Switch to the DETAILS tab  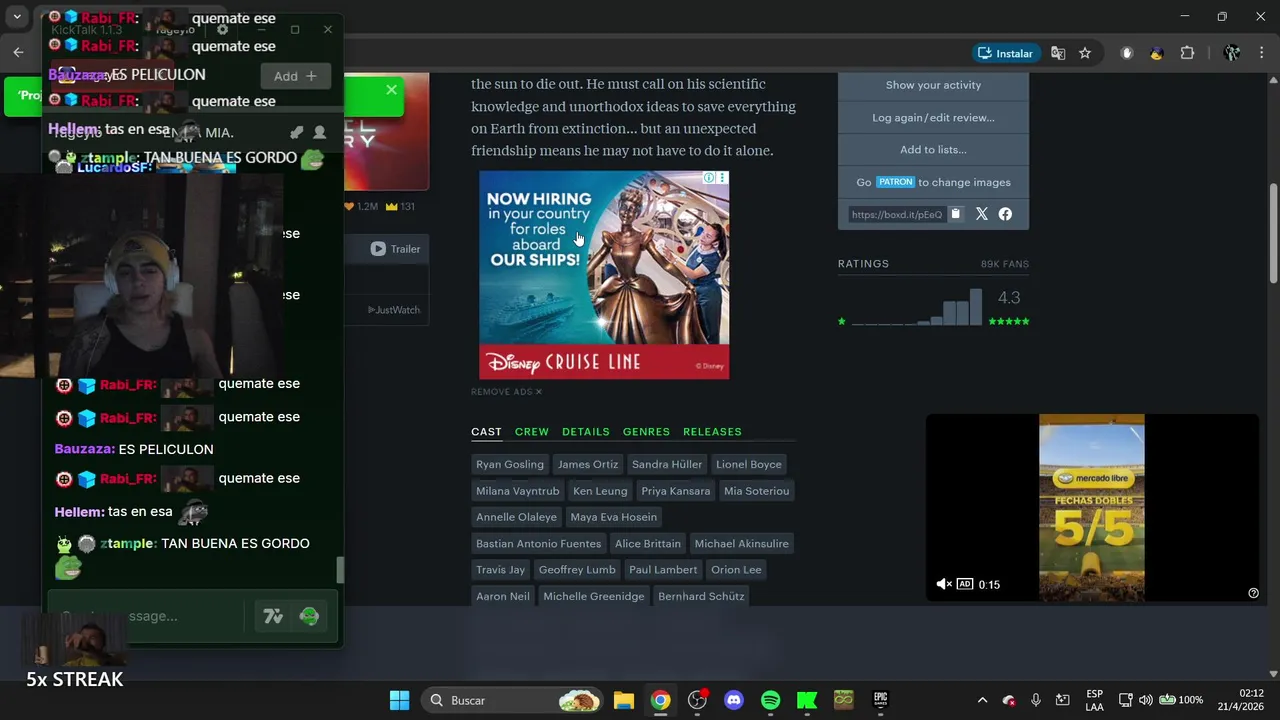click(x=586, y=432)
